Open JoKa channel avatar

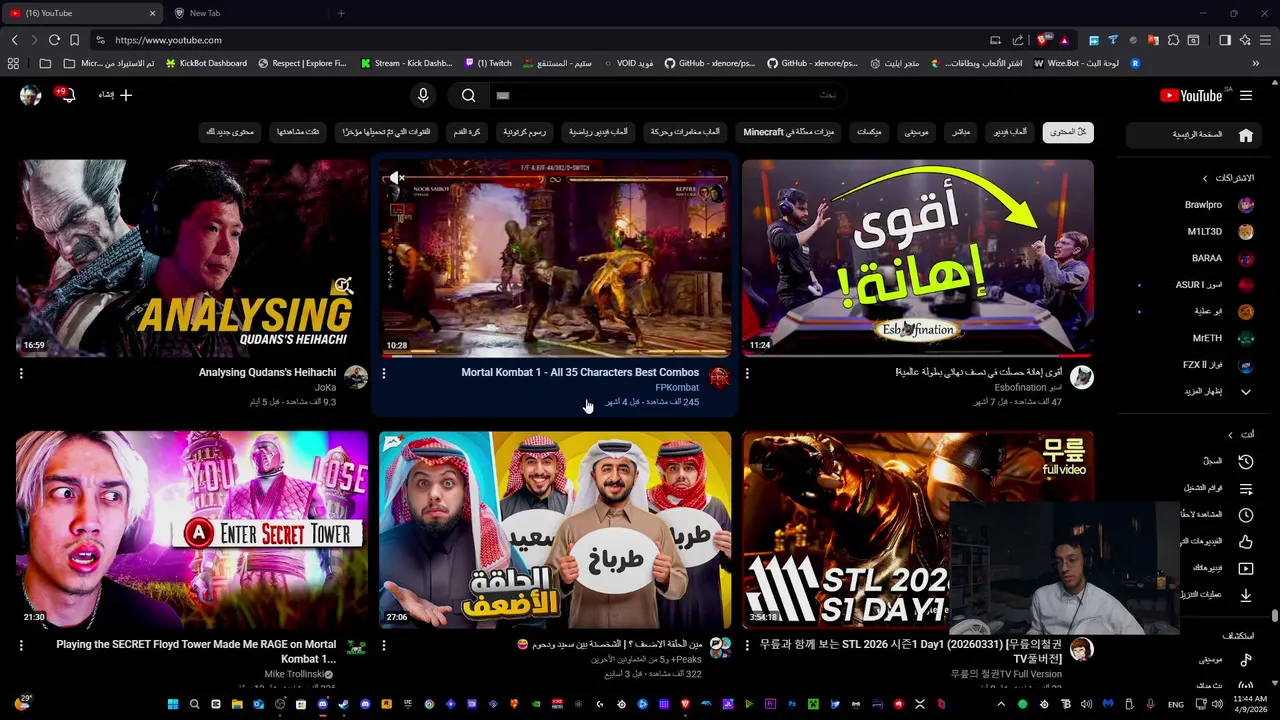356,377
